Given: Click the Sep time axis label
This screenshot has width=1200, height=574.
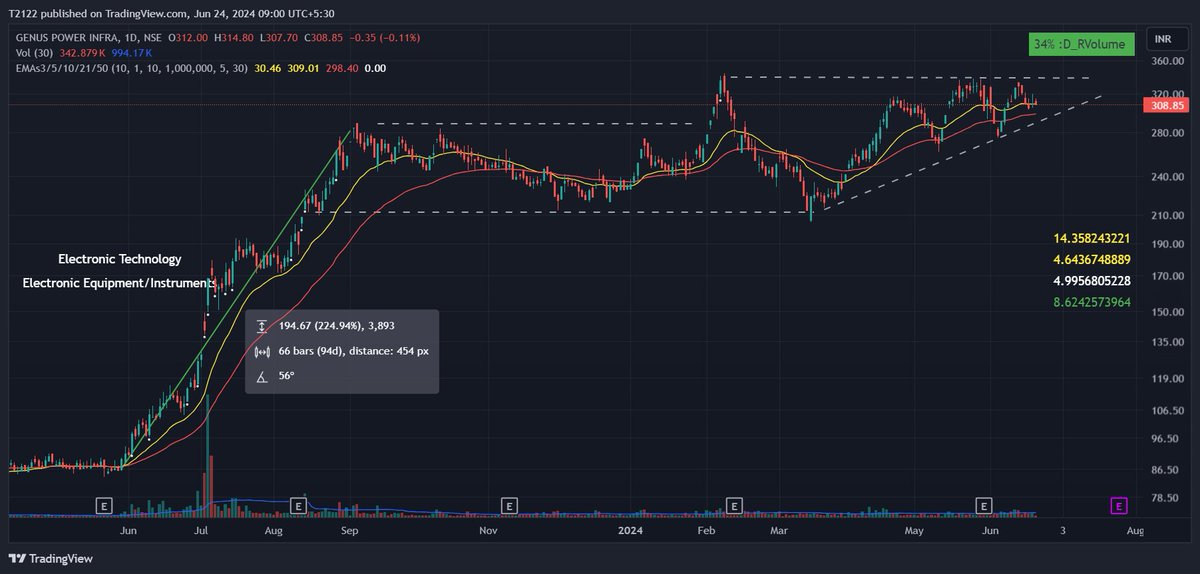Looking at the screenshot, I should pyautogui.click(x=348, y=531).
